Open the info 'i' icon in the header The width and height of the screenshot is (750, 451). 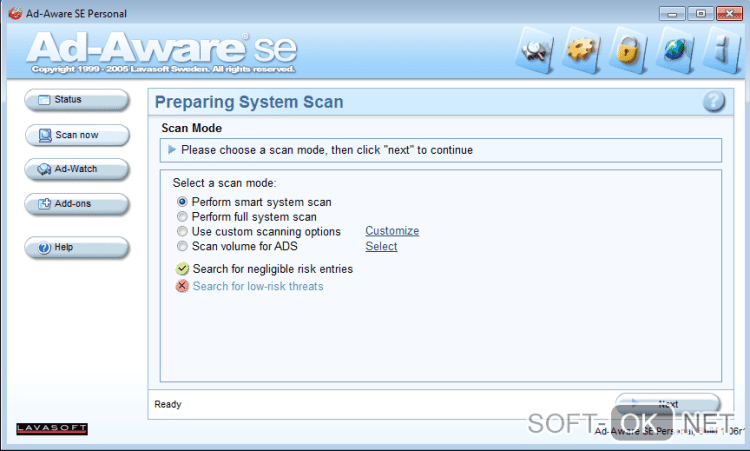pyautogui.click(x=721, y=51)
